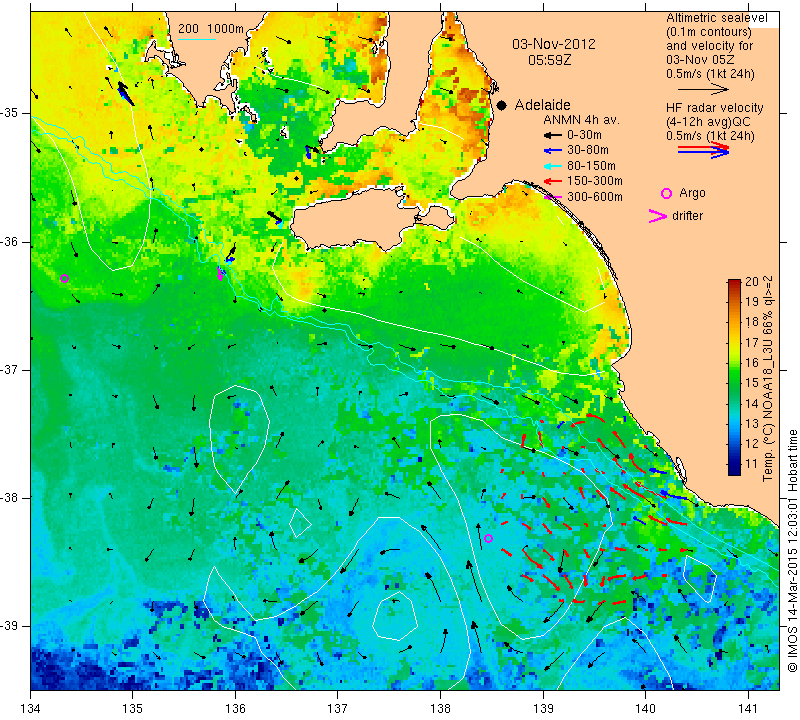Click the black altimetric velocity scale arrow
Image resolution: width=800 pixels, height=720 pixels.
coord(704,89)
